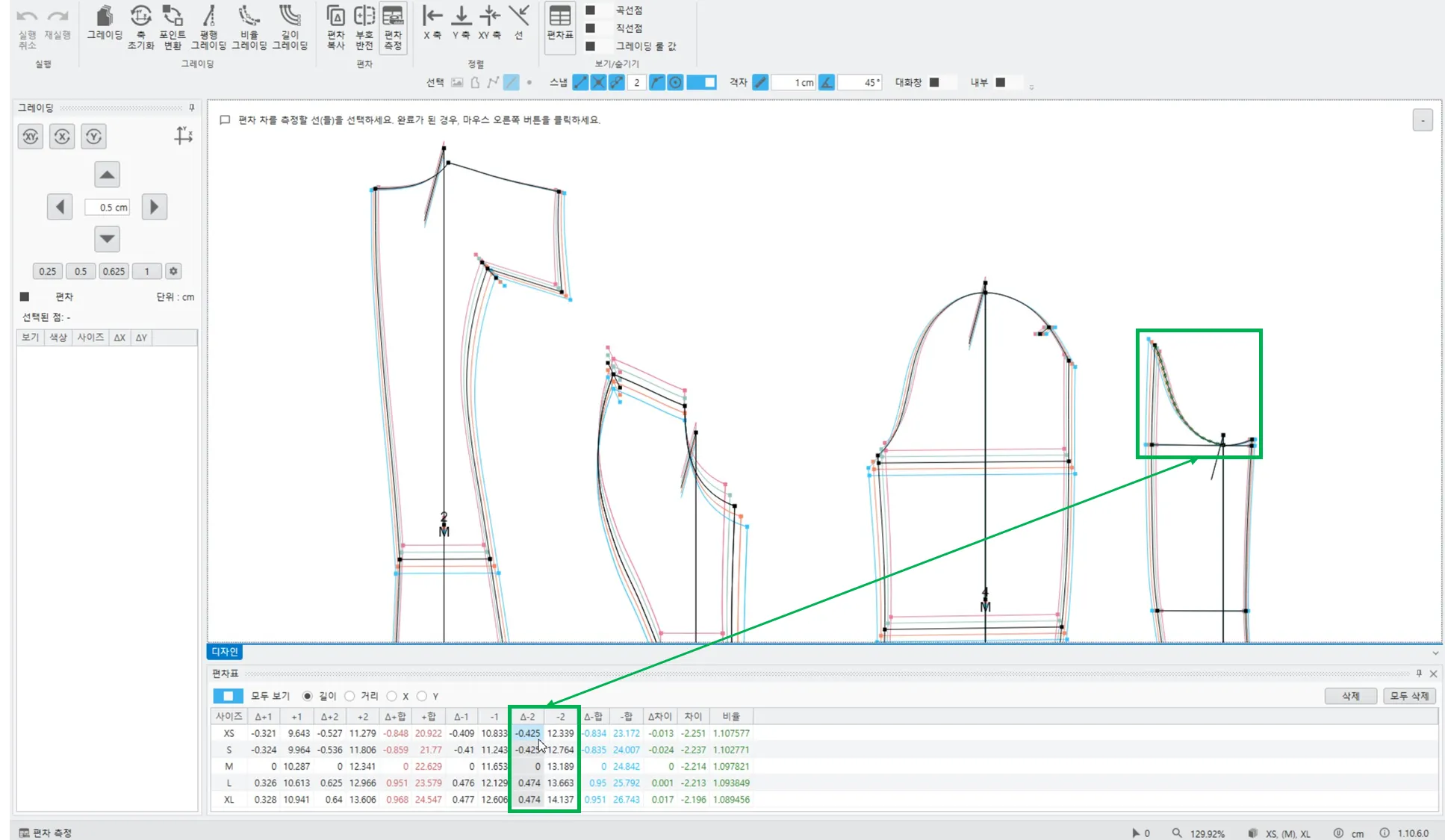Align along X 축 axis
1445x840 pixels.
(432, 22)
